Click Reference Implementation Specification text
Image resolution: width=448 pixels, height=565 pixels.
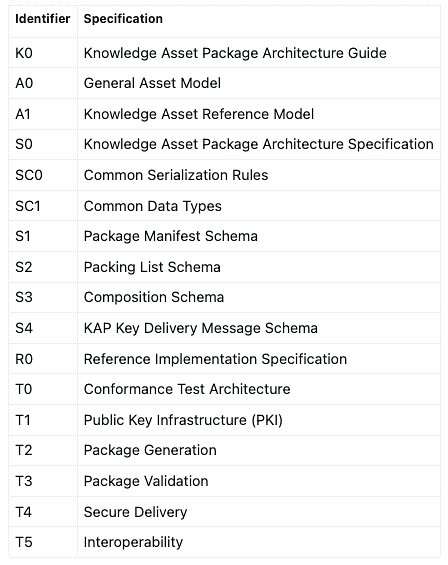(x=215, y=359)
